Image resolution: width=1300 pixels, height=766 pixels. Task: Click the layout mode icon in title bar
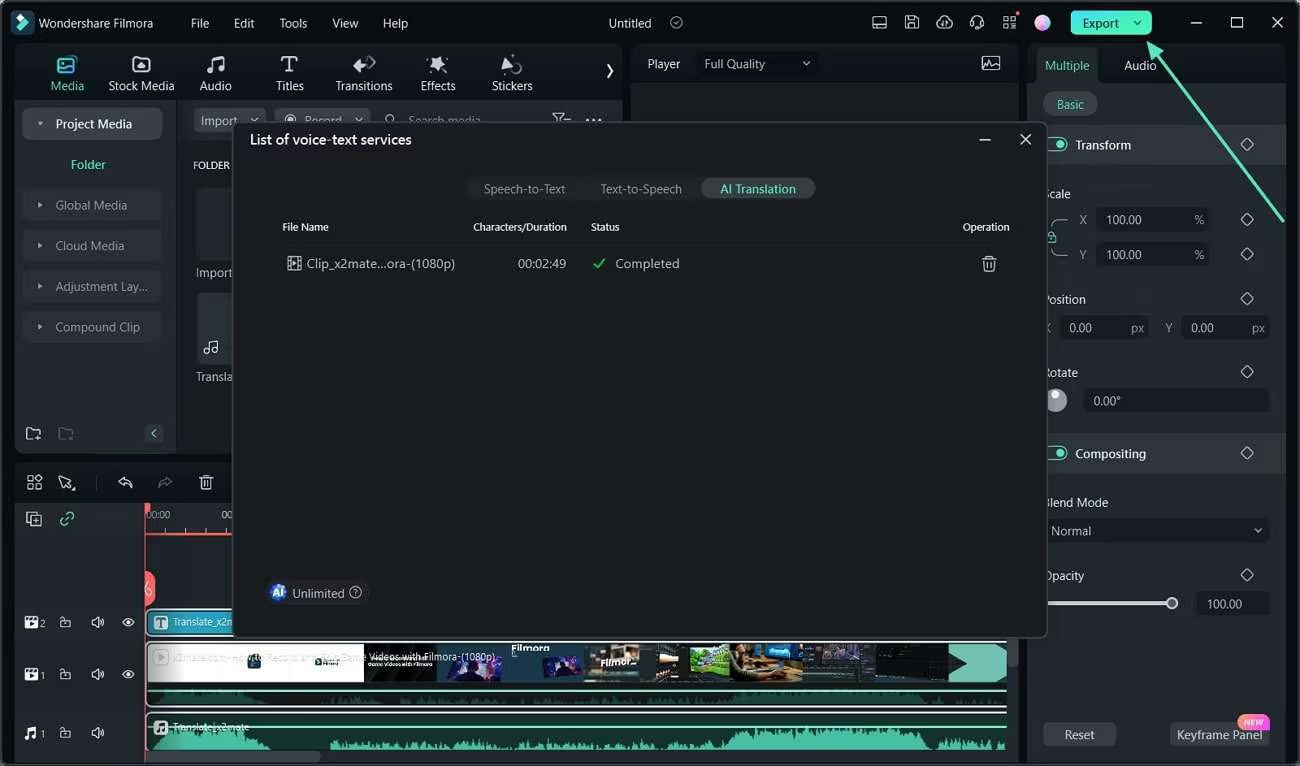tap(879, 23)
